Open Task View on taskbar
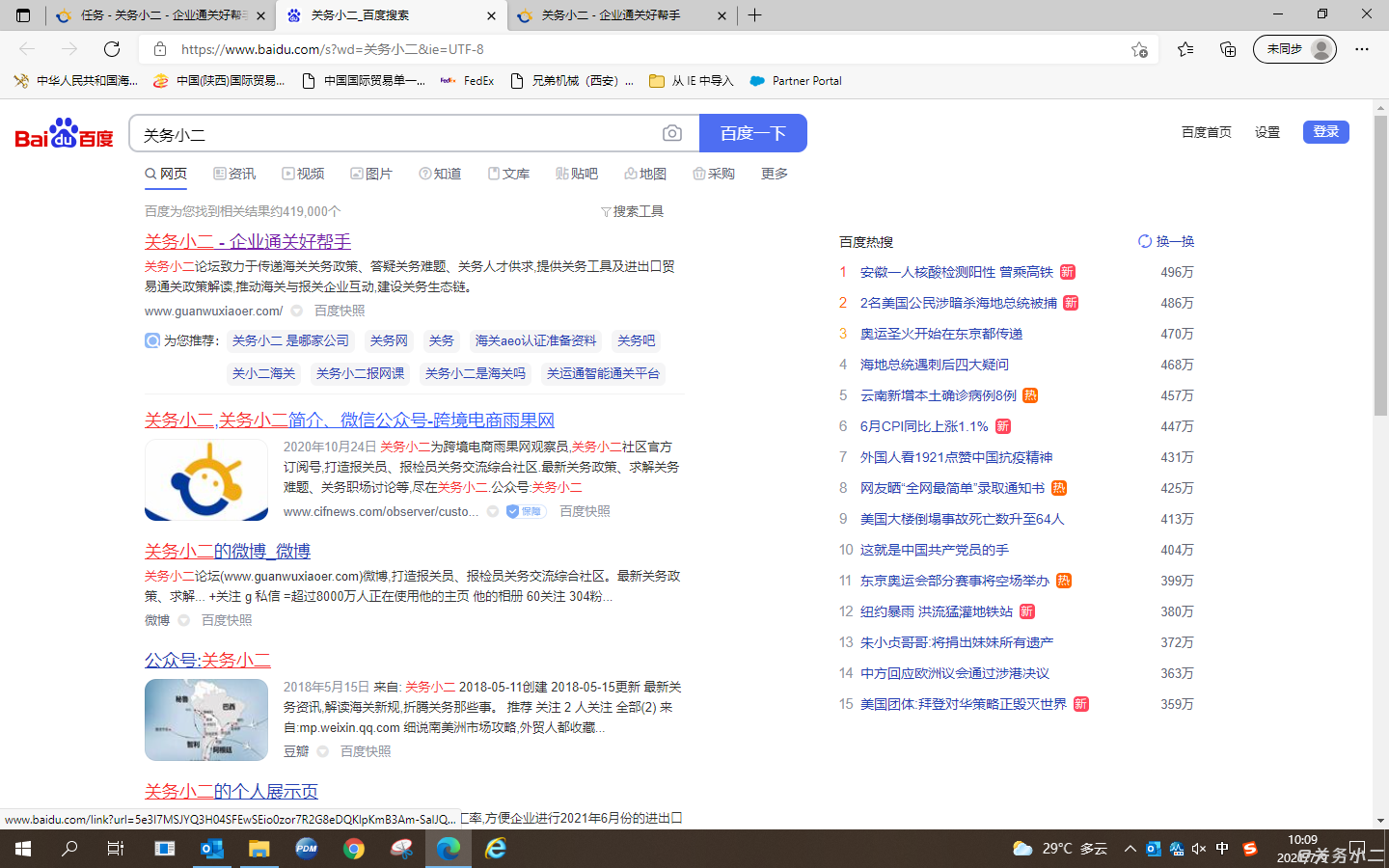The image size is (1389, 868). point(116,849)
